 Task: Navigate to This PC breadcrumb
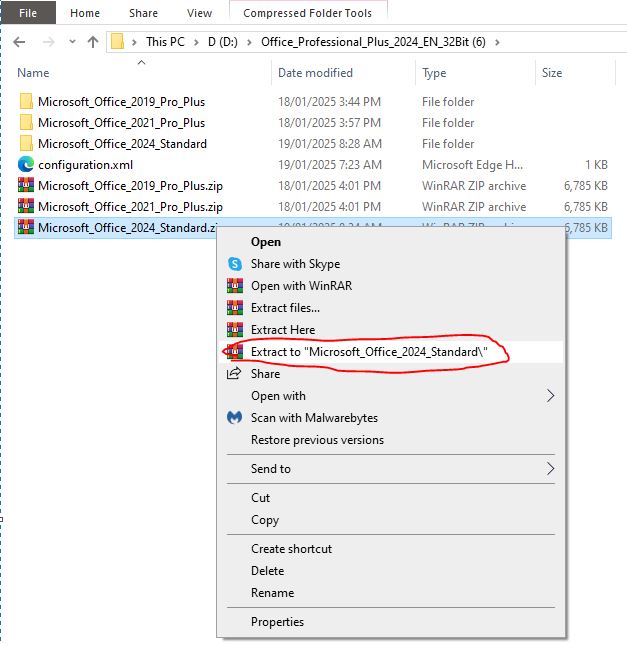pos(165,42)
